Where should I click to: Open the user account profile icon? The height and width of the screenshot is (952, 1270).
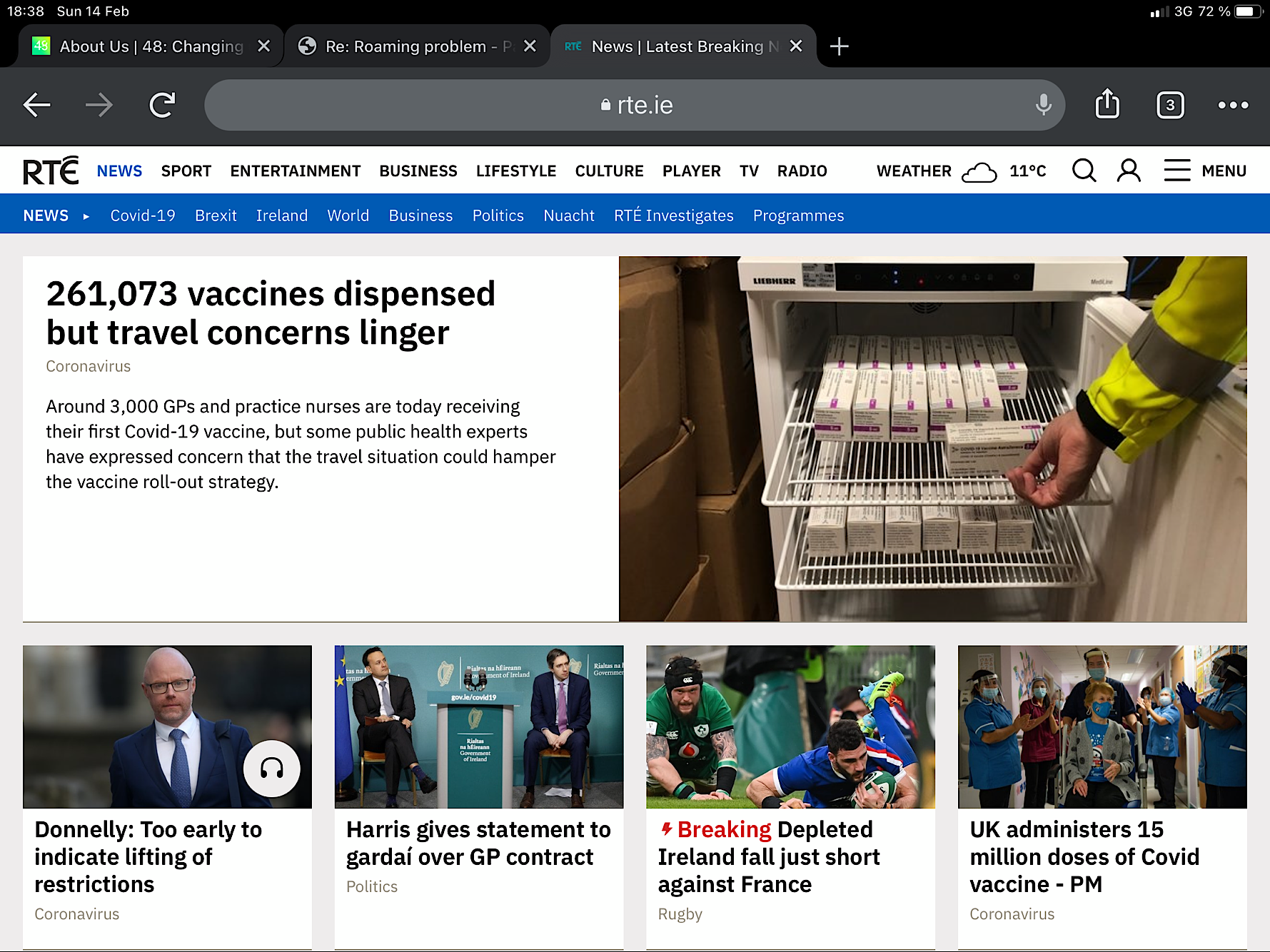click(1129, 171)
